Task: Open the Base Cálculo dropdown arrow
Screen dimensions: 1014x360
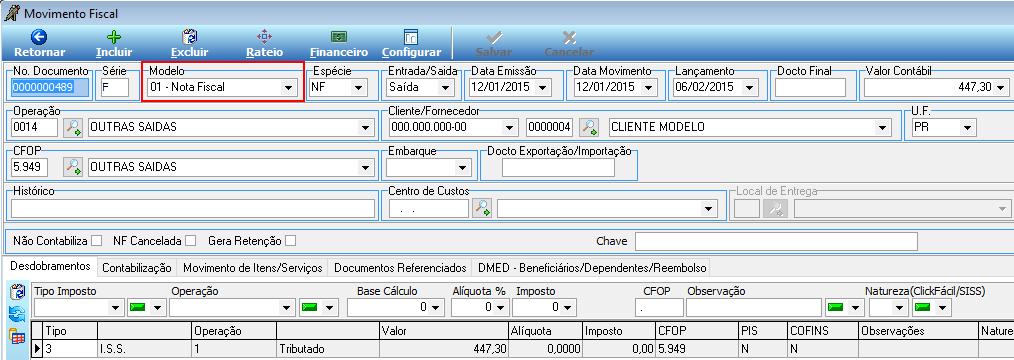Action: click(x=436, y=308)
